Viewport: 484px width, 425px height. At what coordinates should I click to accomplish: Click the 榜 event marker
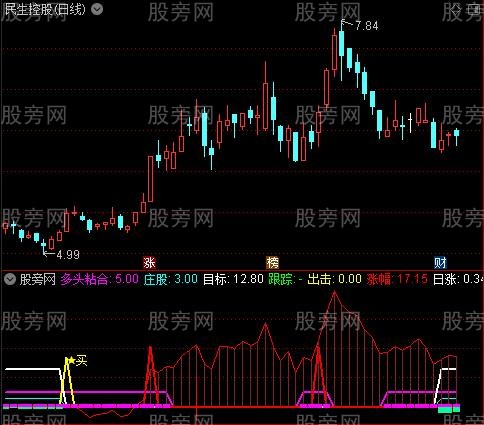click(x=272, y=263)
